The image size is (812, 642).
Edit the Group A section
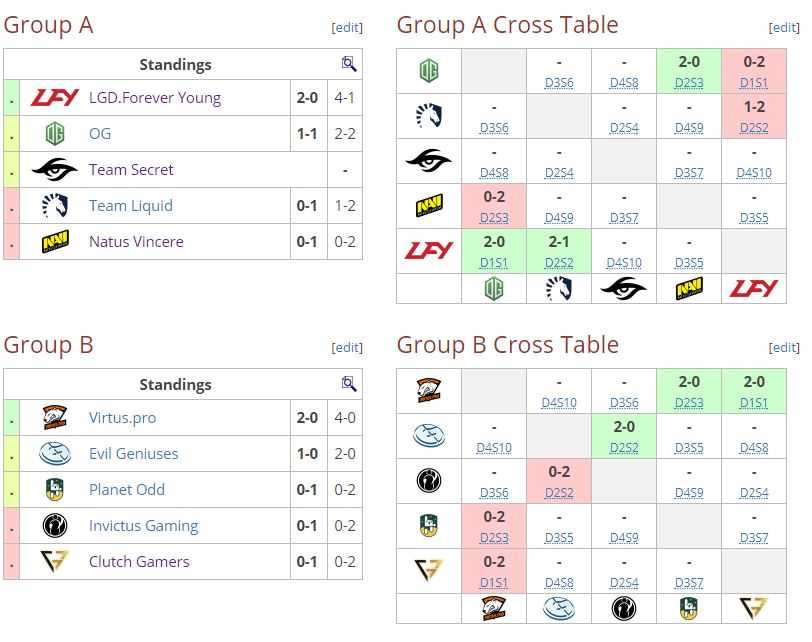coord(347,28)
